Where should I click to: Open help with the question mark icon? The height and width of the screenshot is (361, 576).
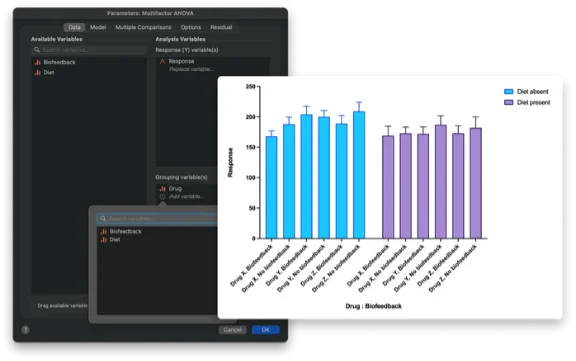25,330
